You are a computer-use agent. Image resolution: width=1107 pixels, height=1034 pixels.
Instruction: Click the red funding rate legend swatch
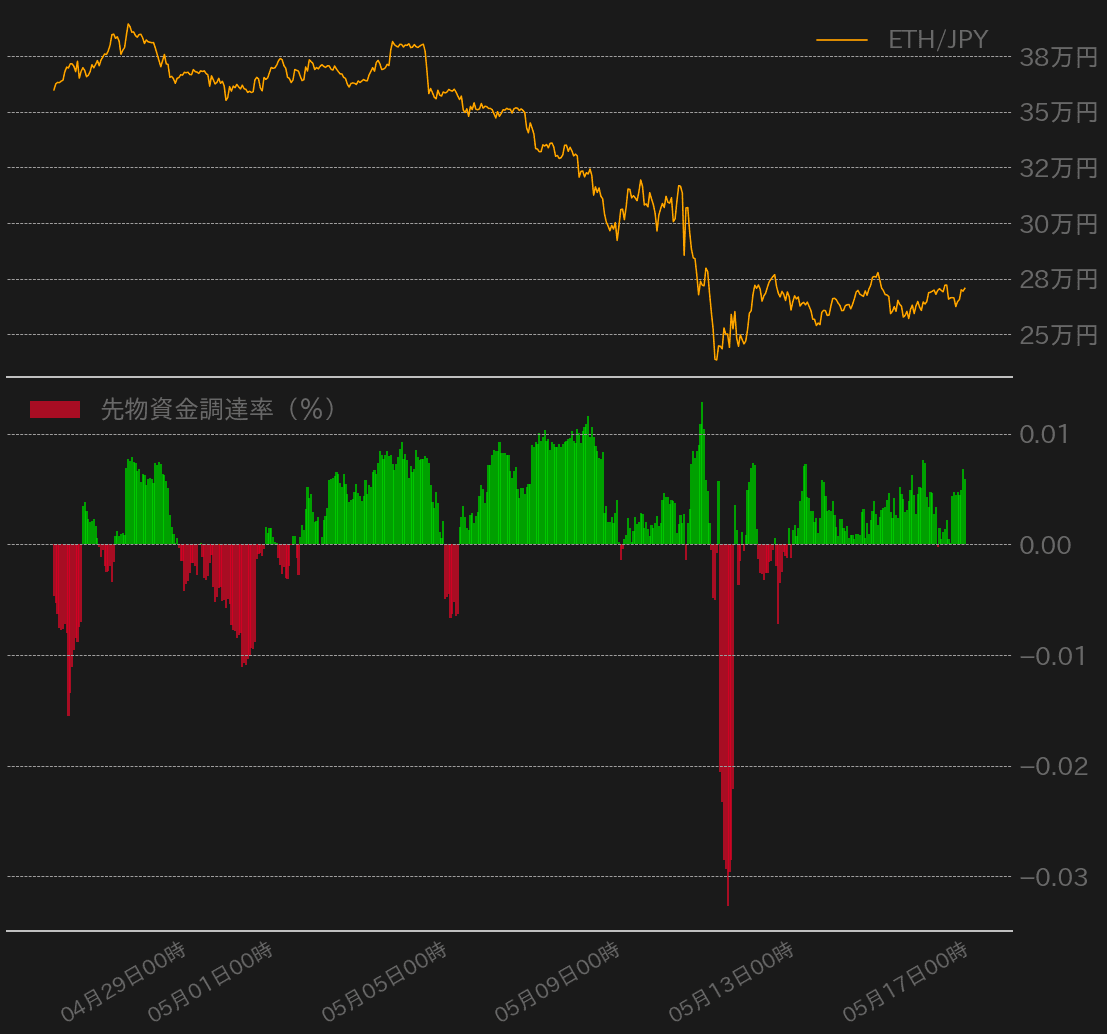[55, 409]
